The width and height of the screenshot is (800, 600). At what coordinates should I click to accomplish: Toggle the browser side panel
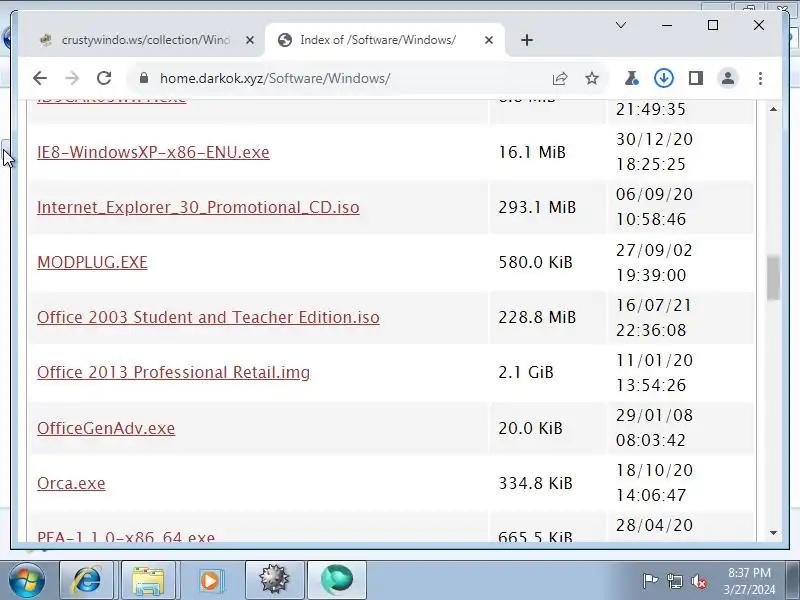696,79
